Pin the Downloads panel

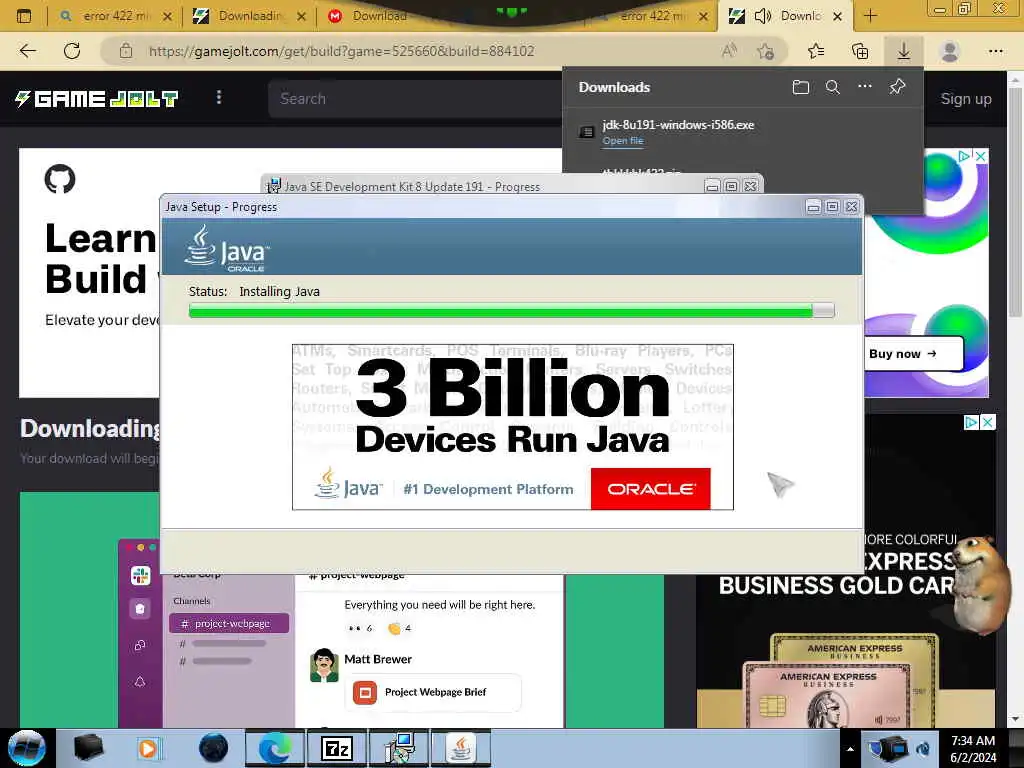[x=897, y=86]
